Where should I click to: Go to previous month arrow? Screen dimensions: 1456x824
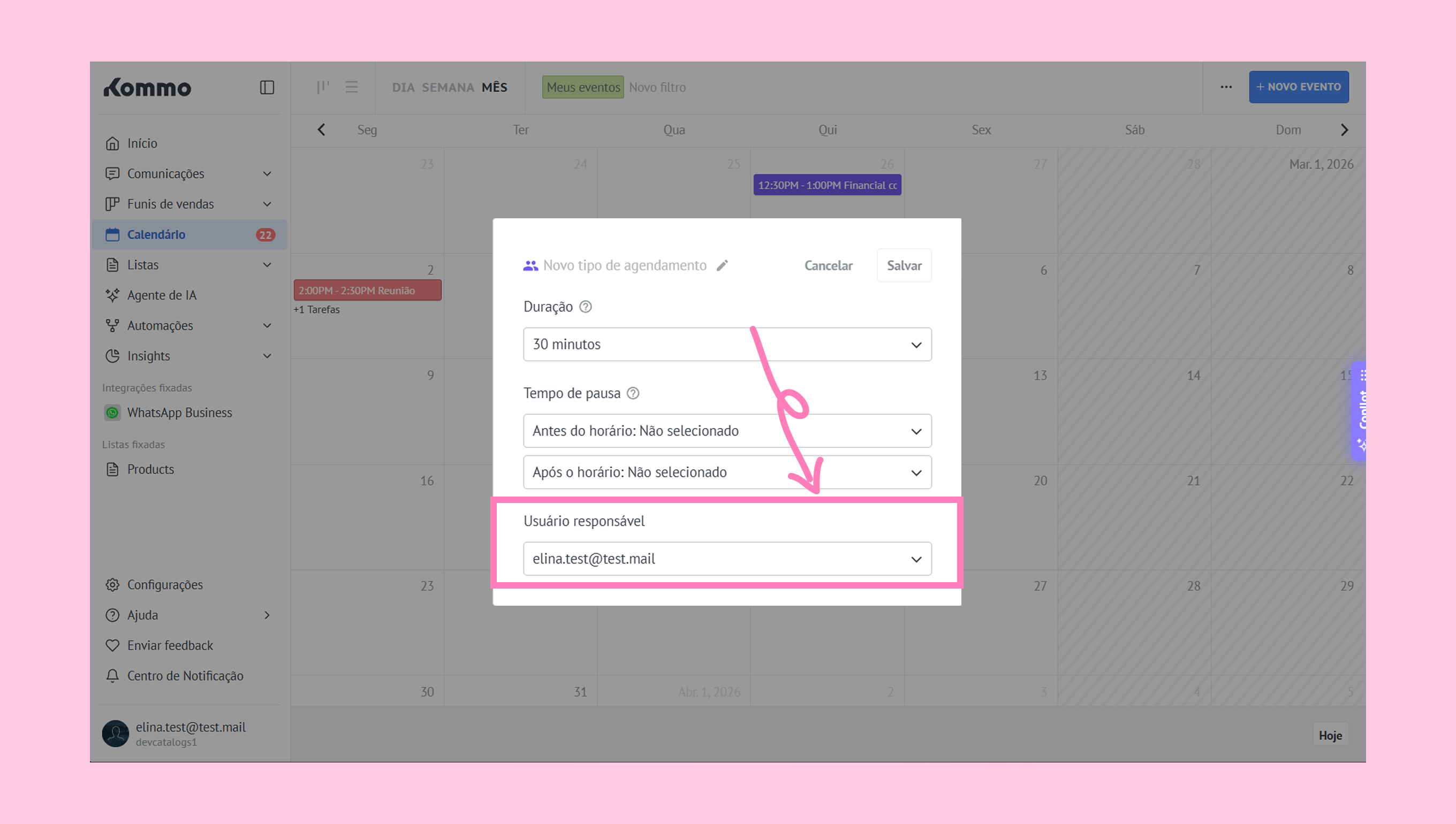pyautogui.click(x=322, y=130)
